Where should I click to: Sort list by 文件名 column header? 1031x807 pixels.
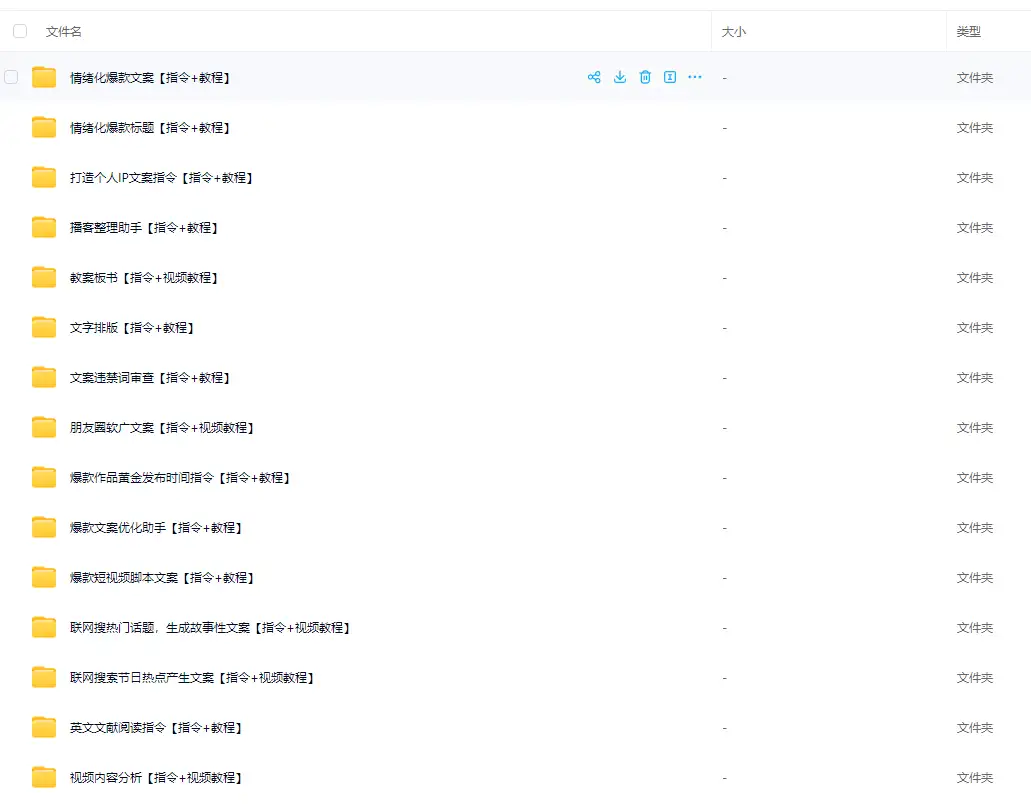tap(64, 32)
